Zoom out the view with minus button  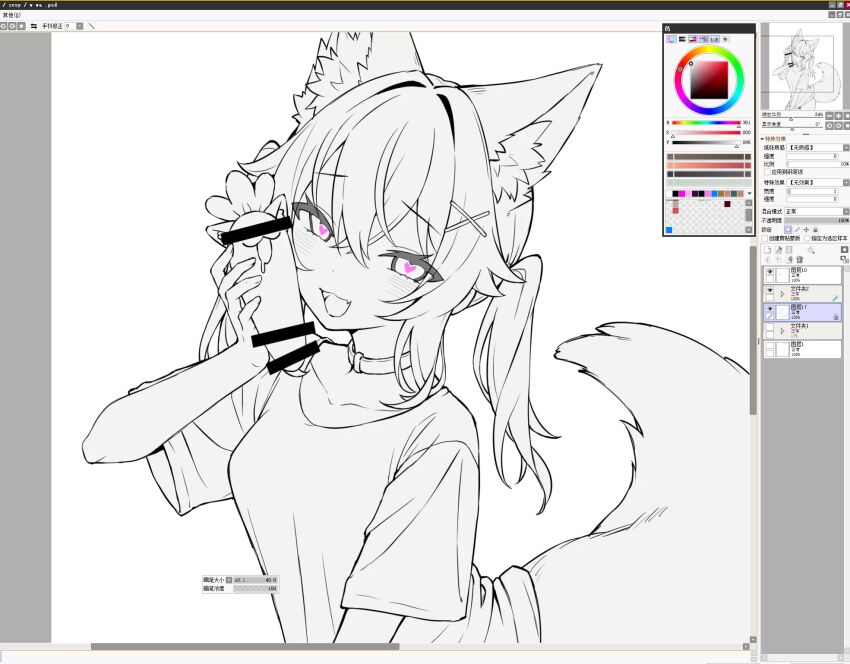pyautogui.click(x=829, y=115)
